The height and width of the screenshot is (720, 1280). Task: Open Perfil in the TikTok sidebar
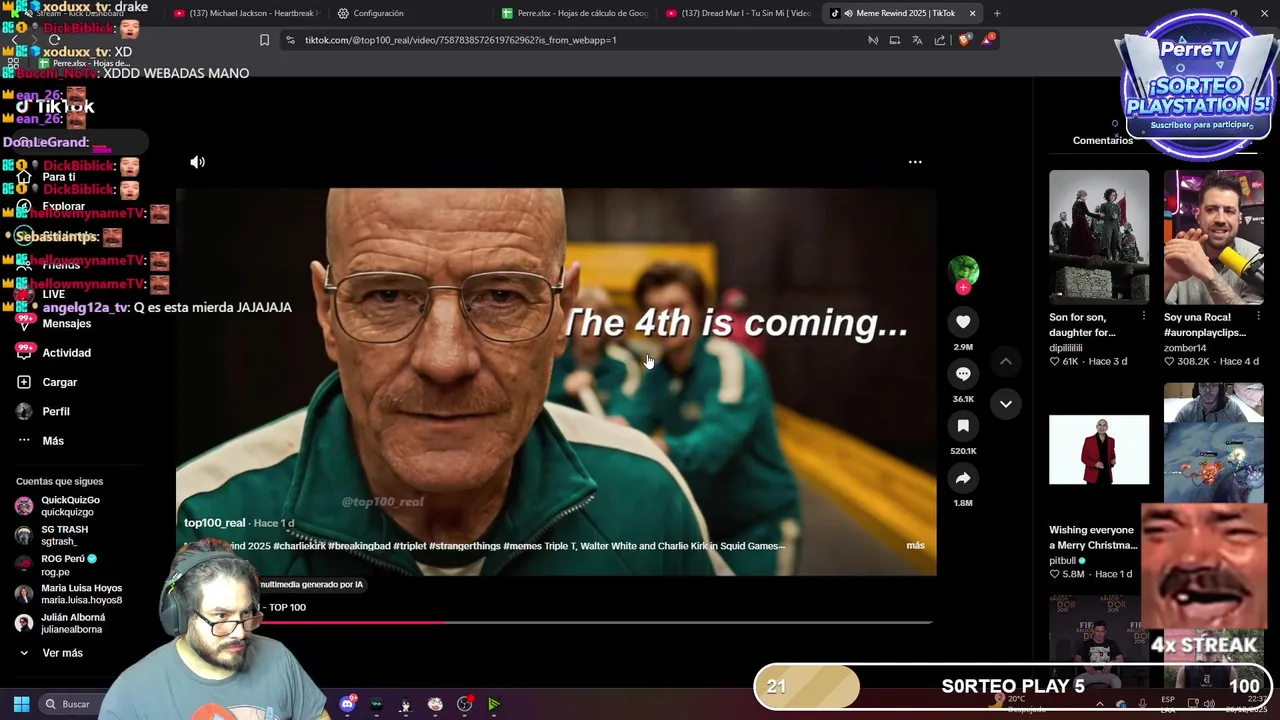pos(56,412)
